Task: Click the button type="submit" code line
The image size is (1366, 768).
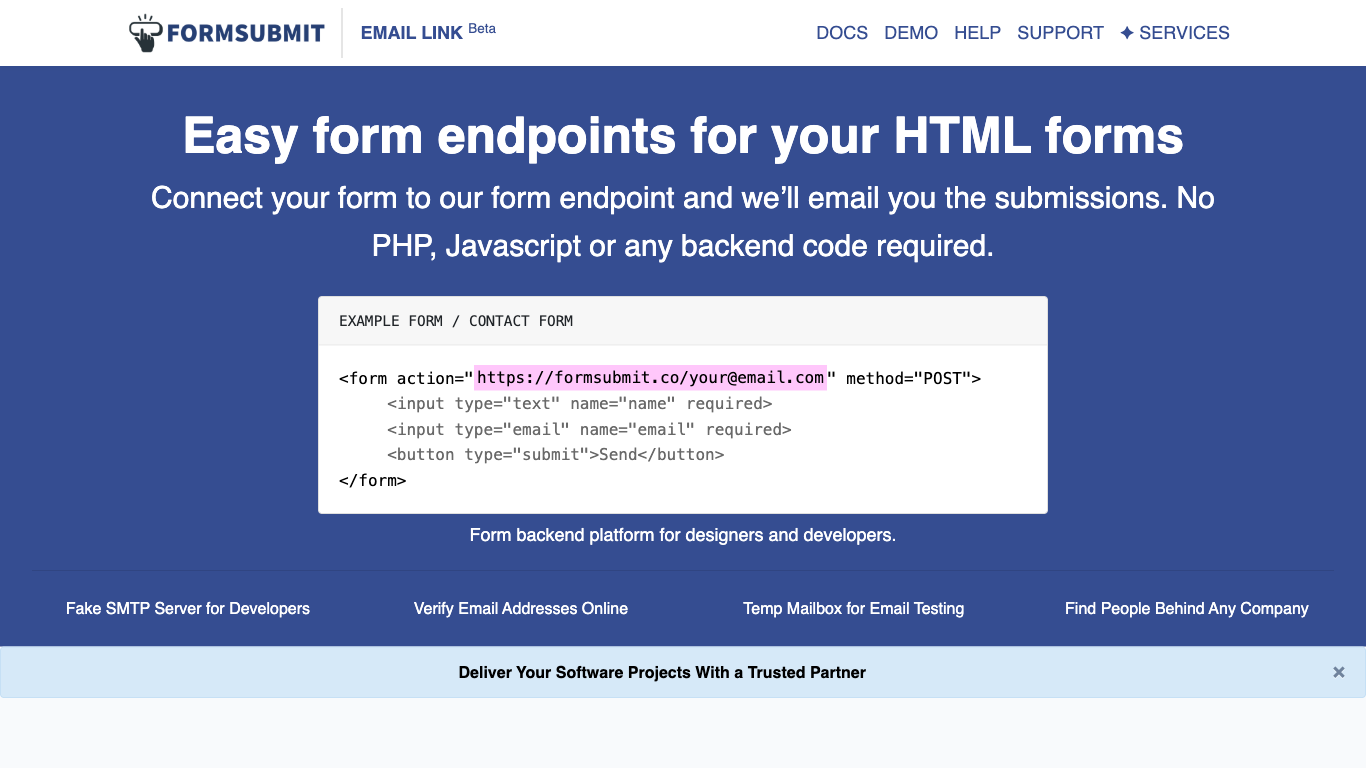Action: pyautogui.click(x=555, y=455)
